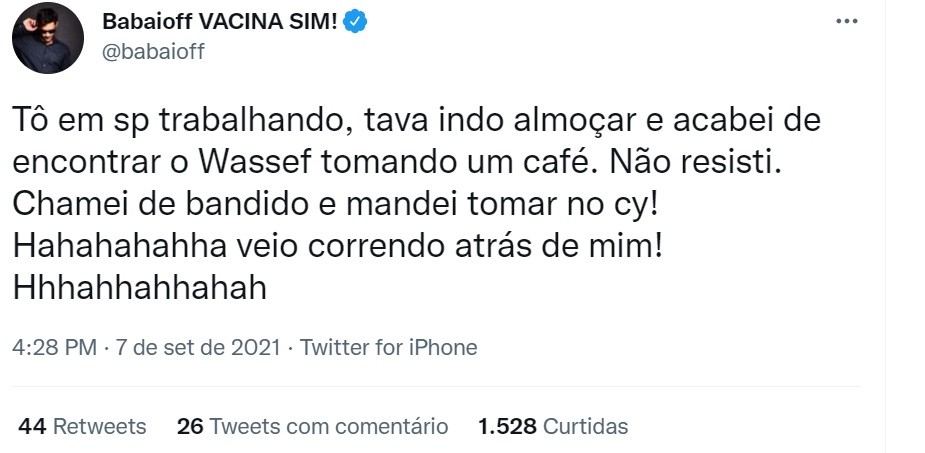Image resolution: width=925 pixels, height=453 pixels.
Task: Open the Babaioff VACINA SIM! display name
Action: coord(220,22)
